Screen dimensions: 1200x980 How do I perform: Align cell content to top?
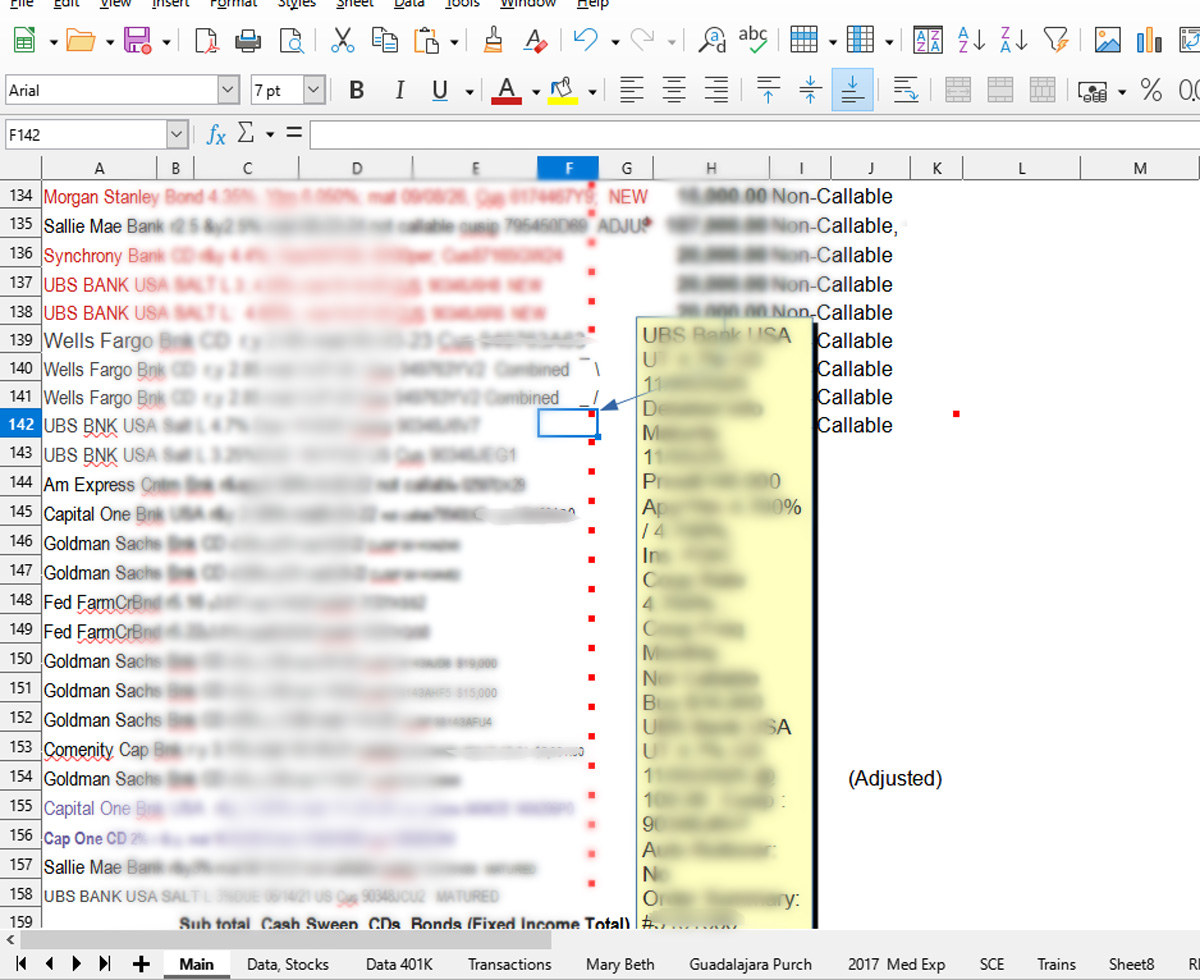click(x=768, y=91)
